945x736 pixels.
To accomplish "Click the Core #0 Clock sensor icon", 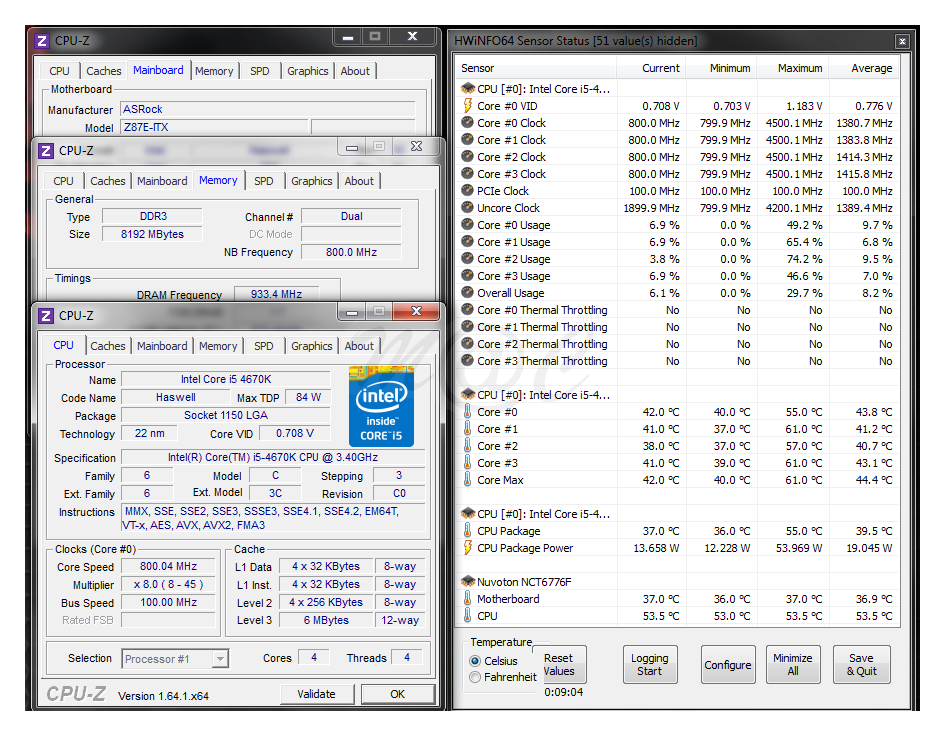I will (x=467, y=123).
